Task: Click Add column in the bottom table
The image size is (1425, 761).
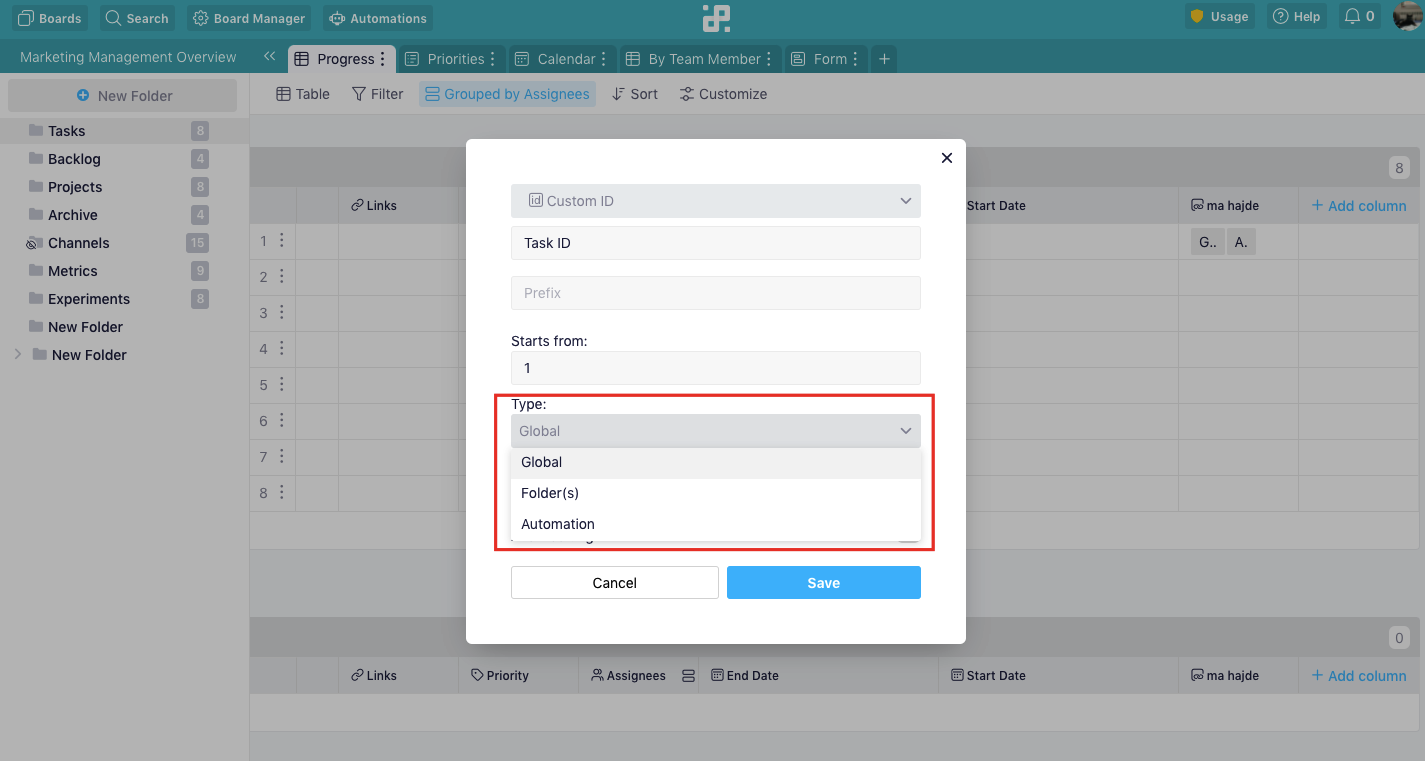Action: click(1359, 676)
